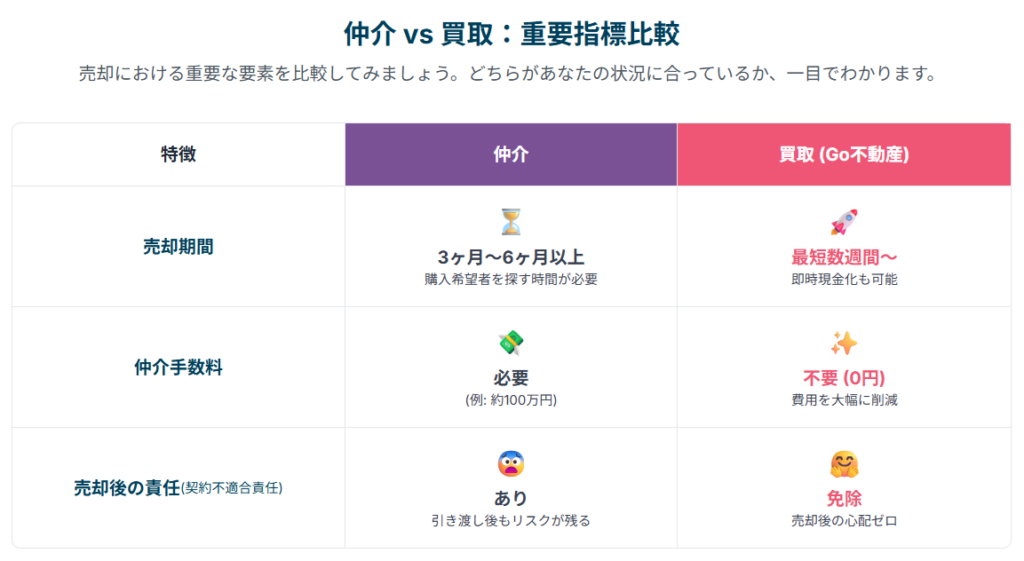
Task: Click the fearful face emoji icon
Action: coord(511,464)
